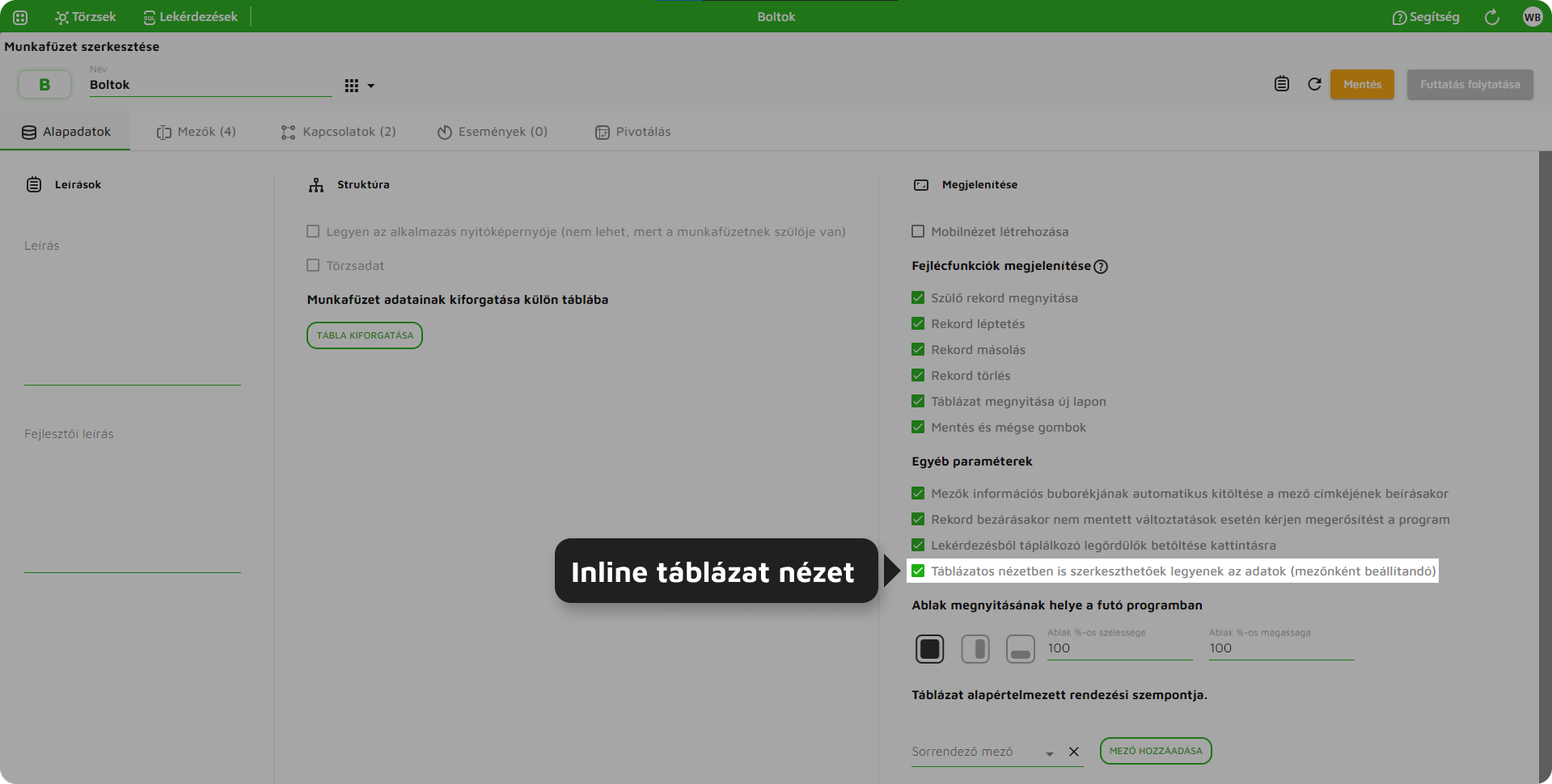
Task: Toggle Mezők információs buborékjának automatikus kitöltése
Action: pyautogui.click(x=918, y=493)
